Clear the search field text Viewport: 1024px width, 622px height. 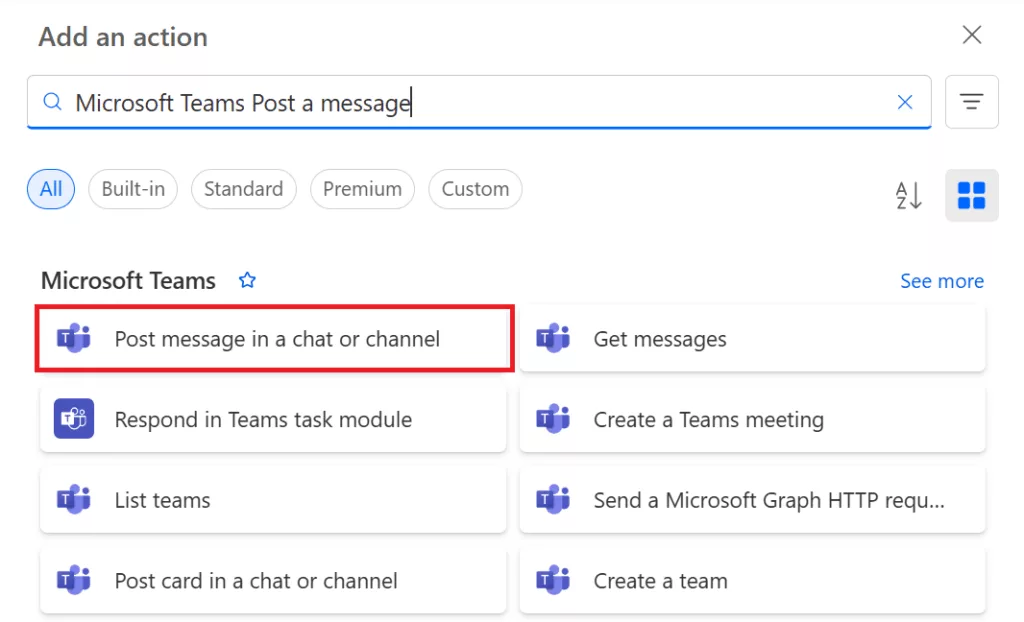click(904, 102)
